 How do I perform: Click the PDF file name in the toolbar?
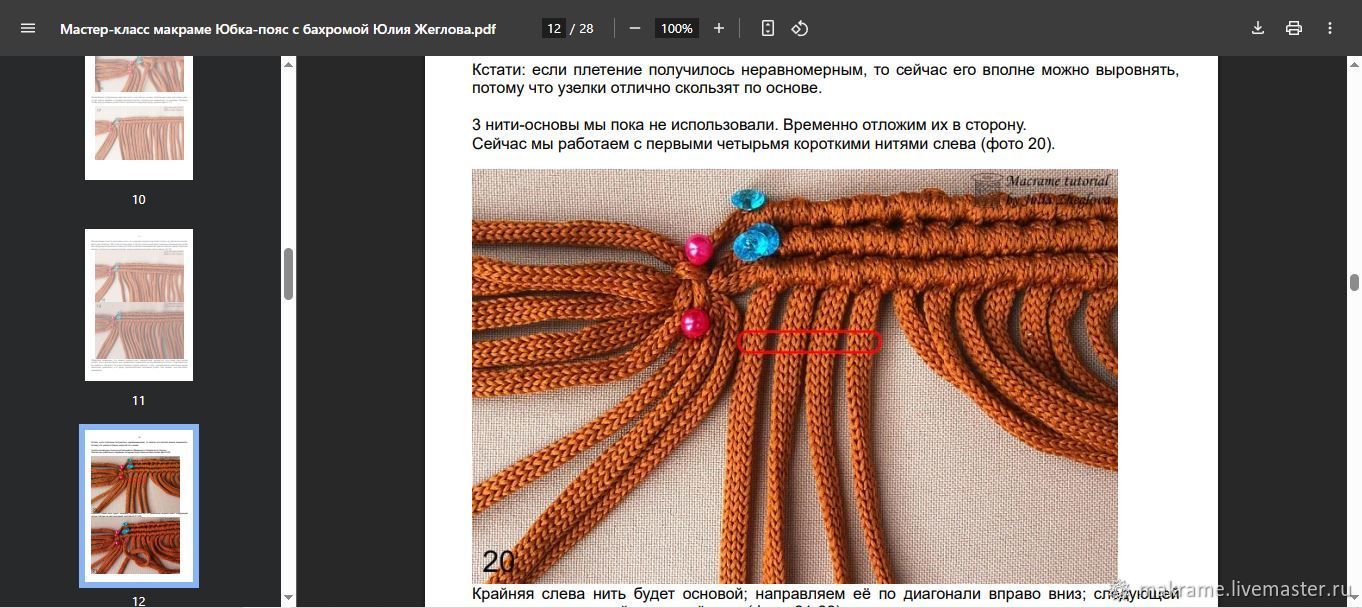pyautogui.click(x=277, y=29)
